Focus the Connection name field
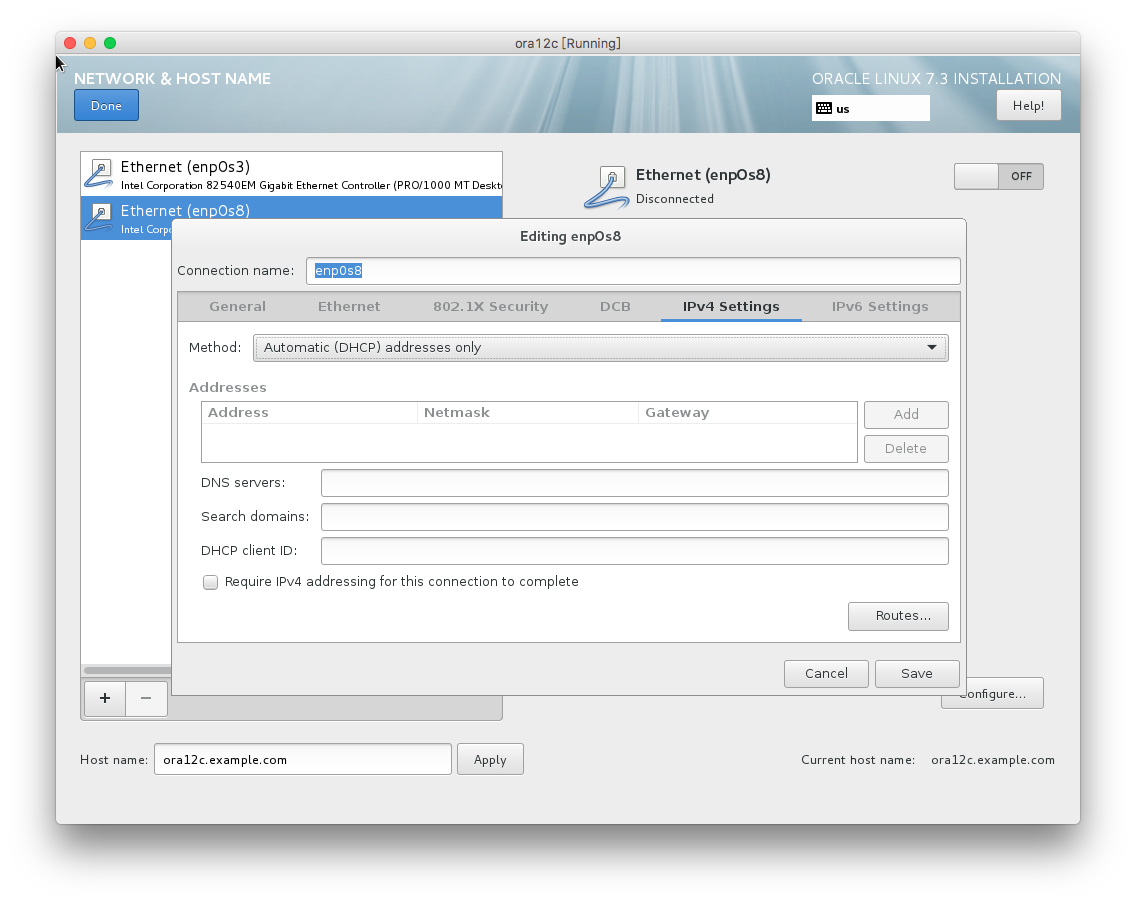The height and width of the screenshot is (904, 1136). [x=633, y=271]
